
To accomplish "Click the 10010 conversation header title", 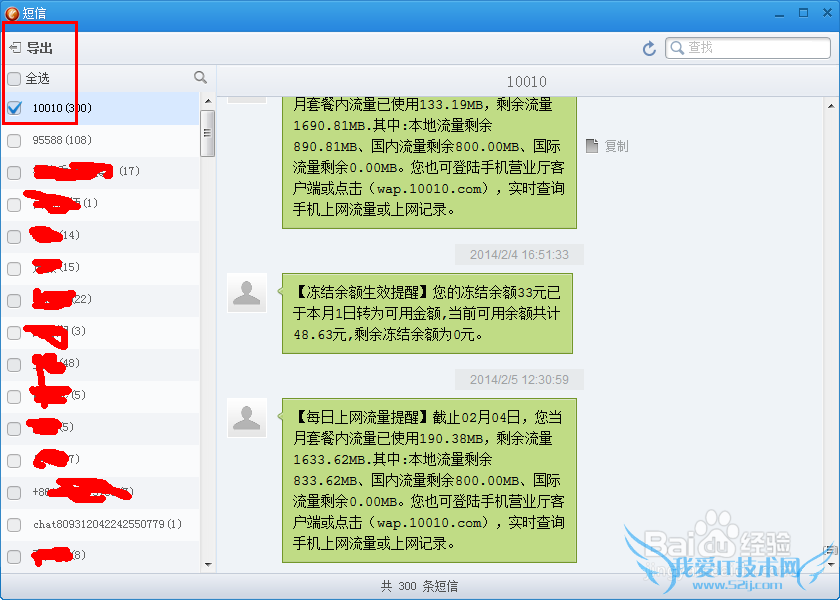I will click(x=527, y=81).
